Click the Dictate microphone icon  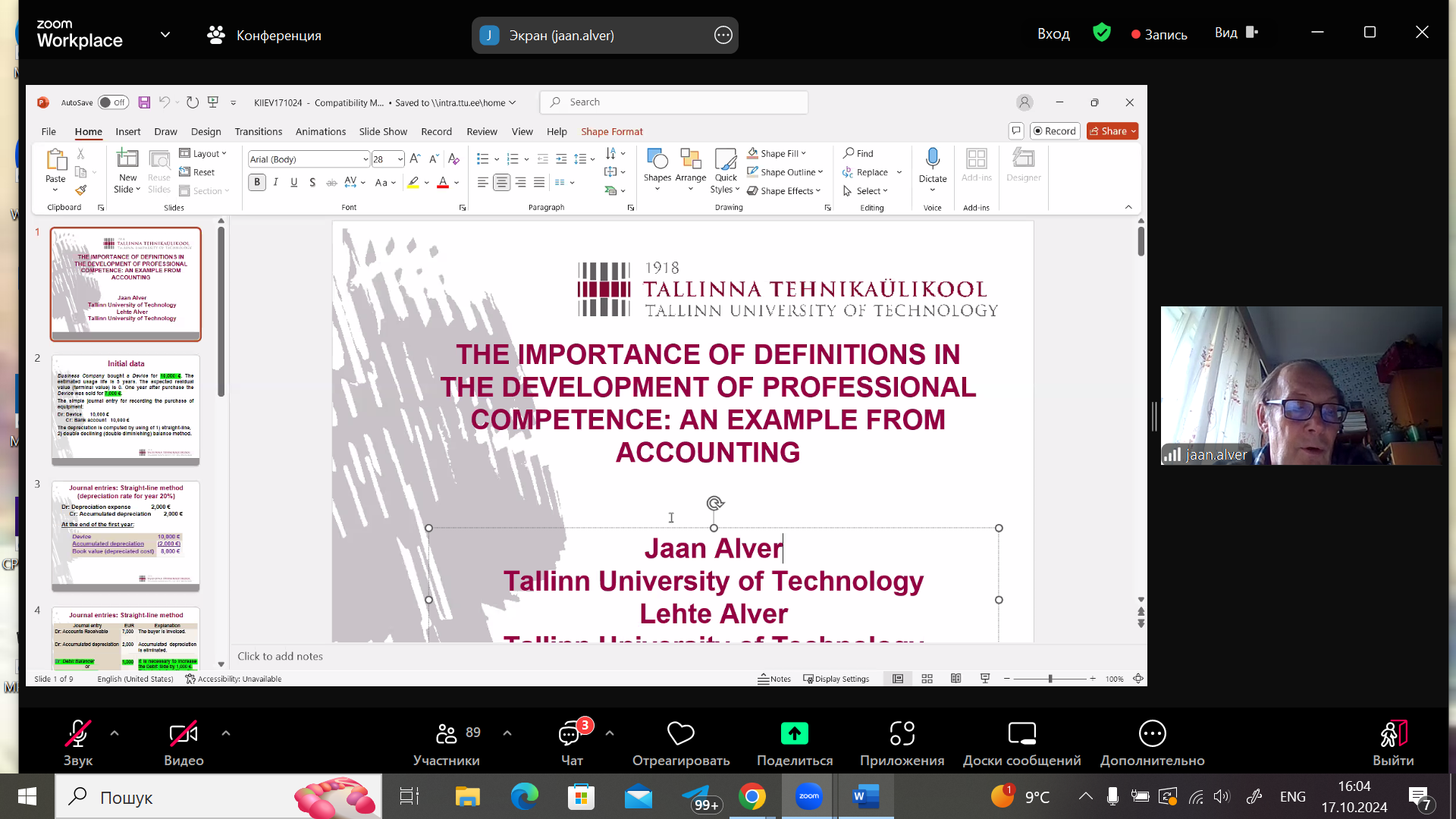932,158
